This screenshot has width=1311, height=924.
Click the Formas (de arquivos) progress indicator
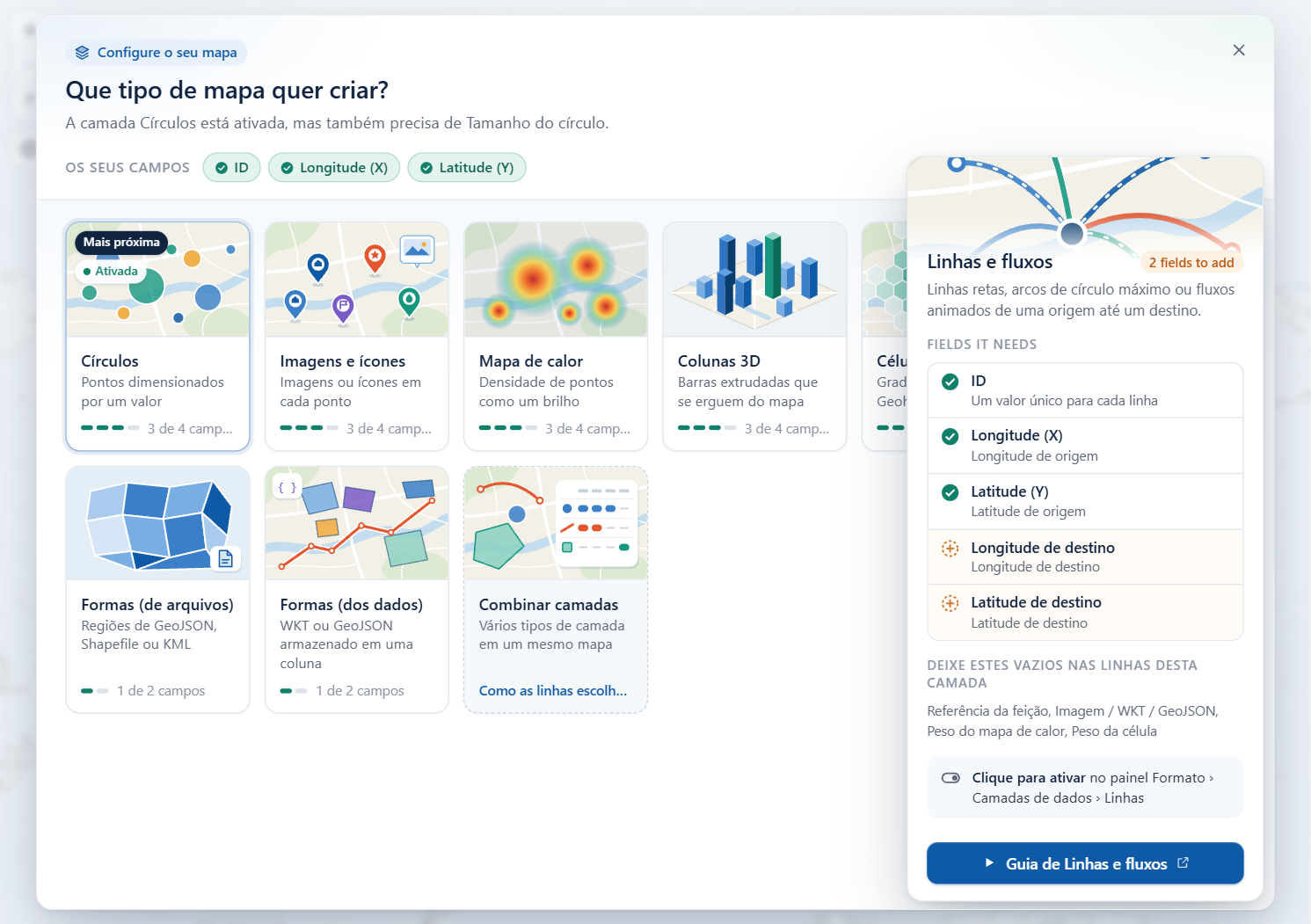point(95,691)
